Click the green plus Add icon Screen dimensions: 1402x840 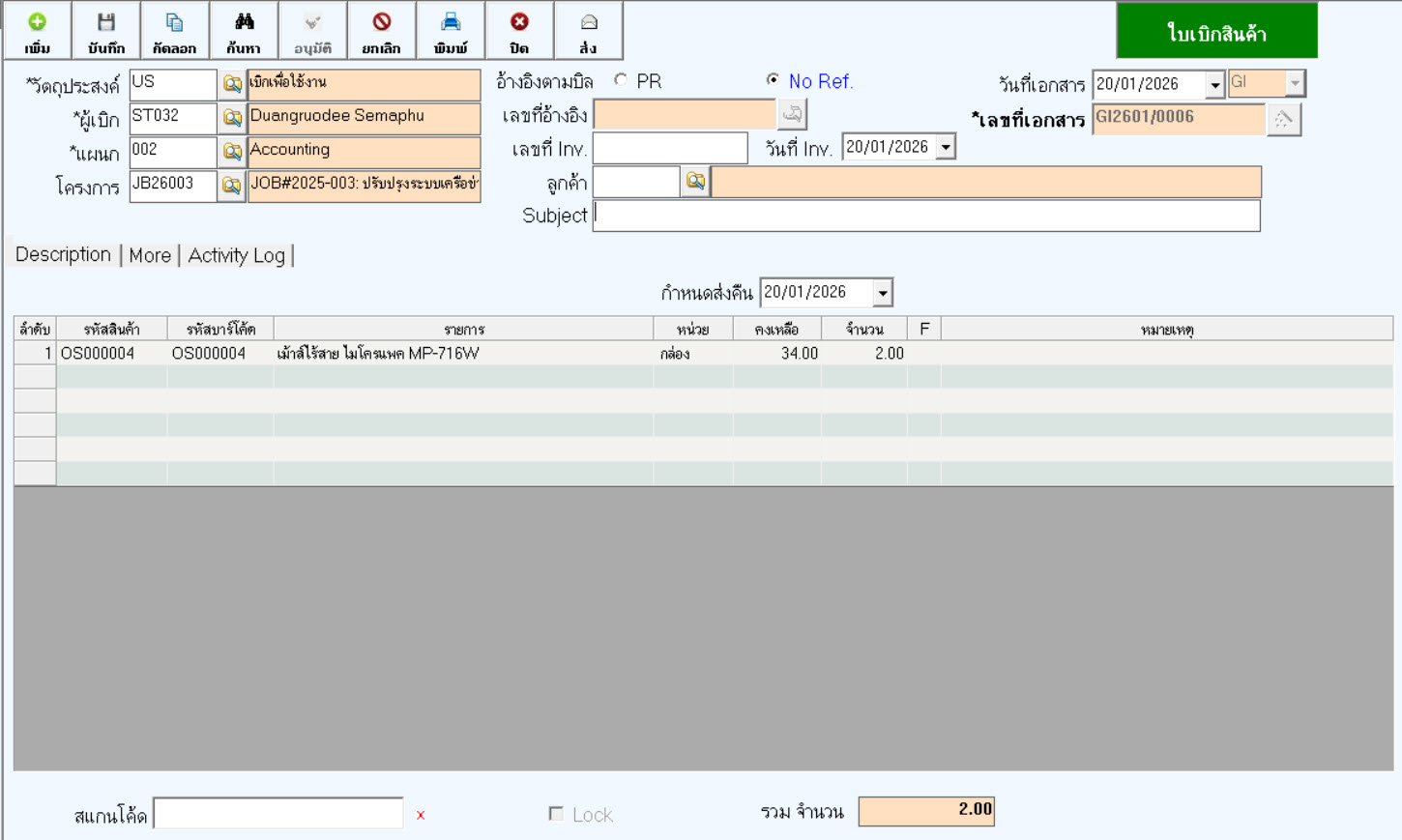coord(37,22)
